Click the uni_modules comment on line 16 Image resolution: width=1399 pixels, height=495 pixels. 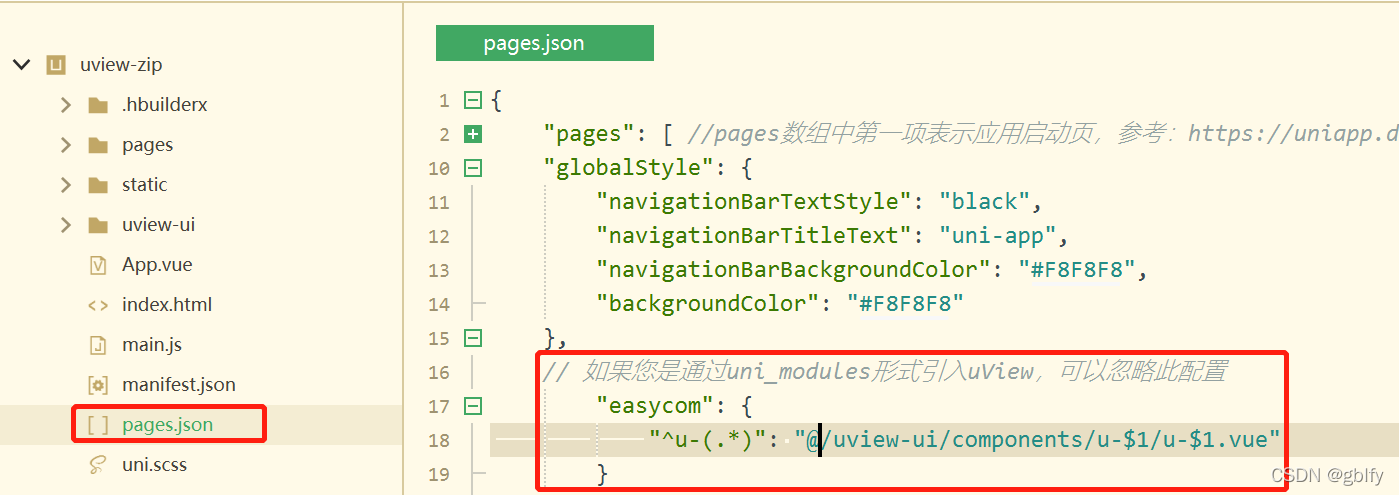point(884,372)
